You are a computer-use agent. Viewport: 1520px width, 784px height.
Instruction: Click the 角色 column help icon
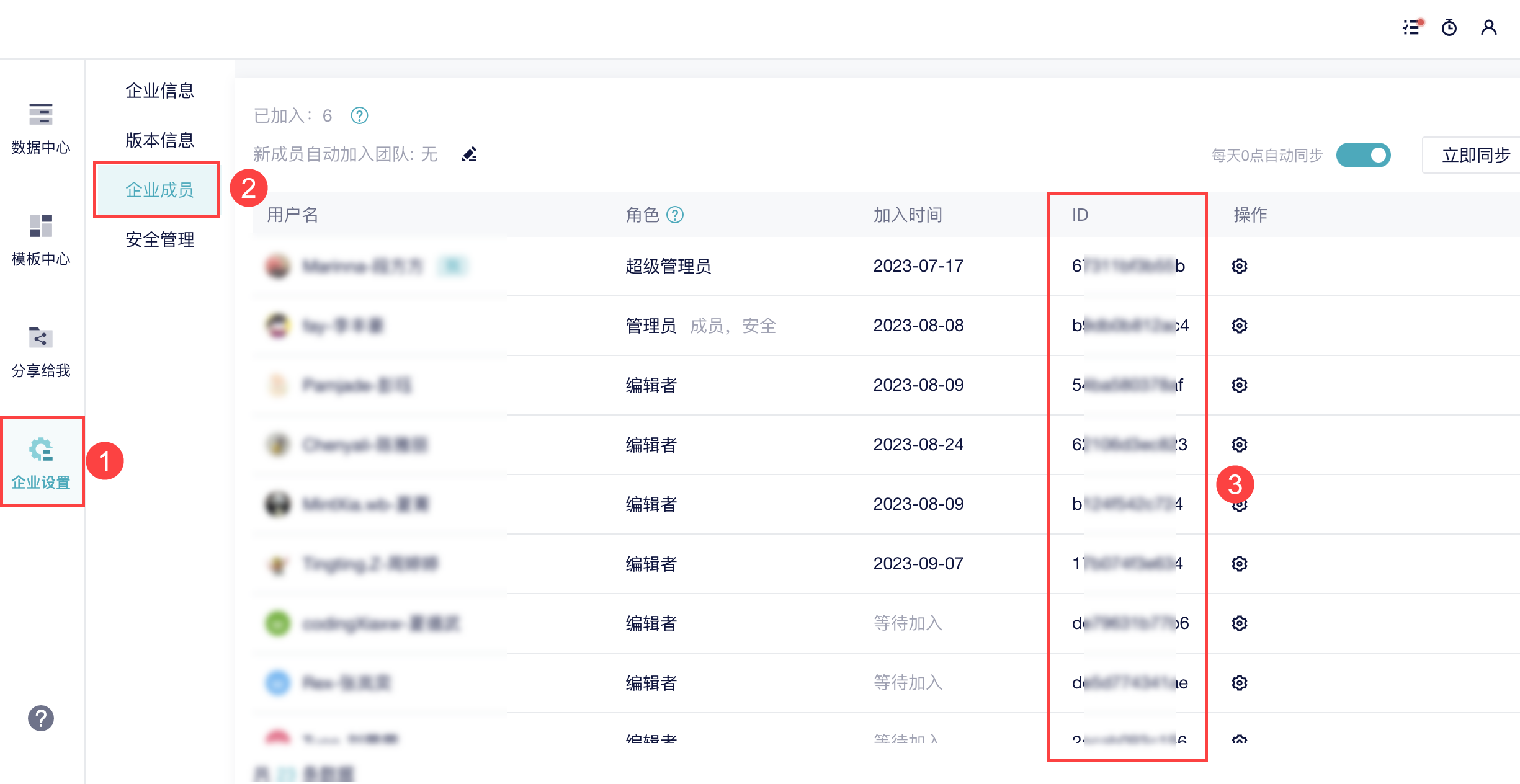point(675,215)
